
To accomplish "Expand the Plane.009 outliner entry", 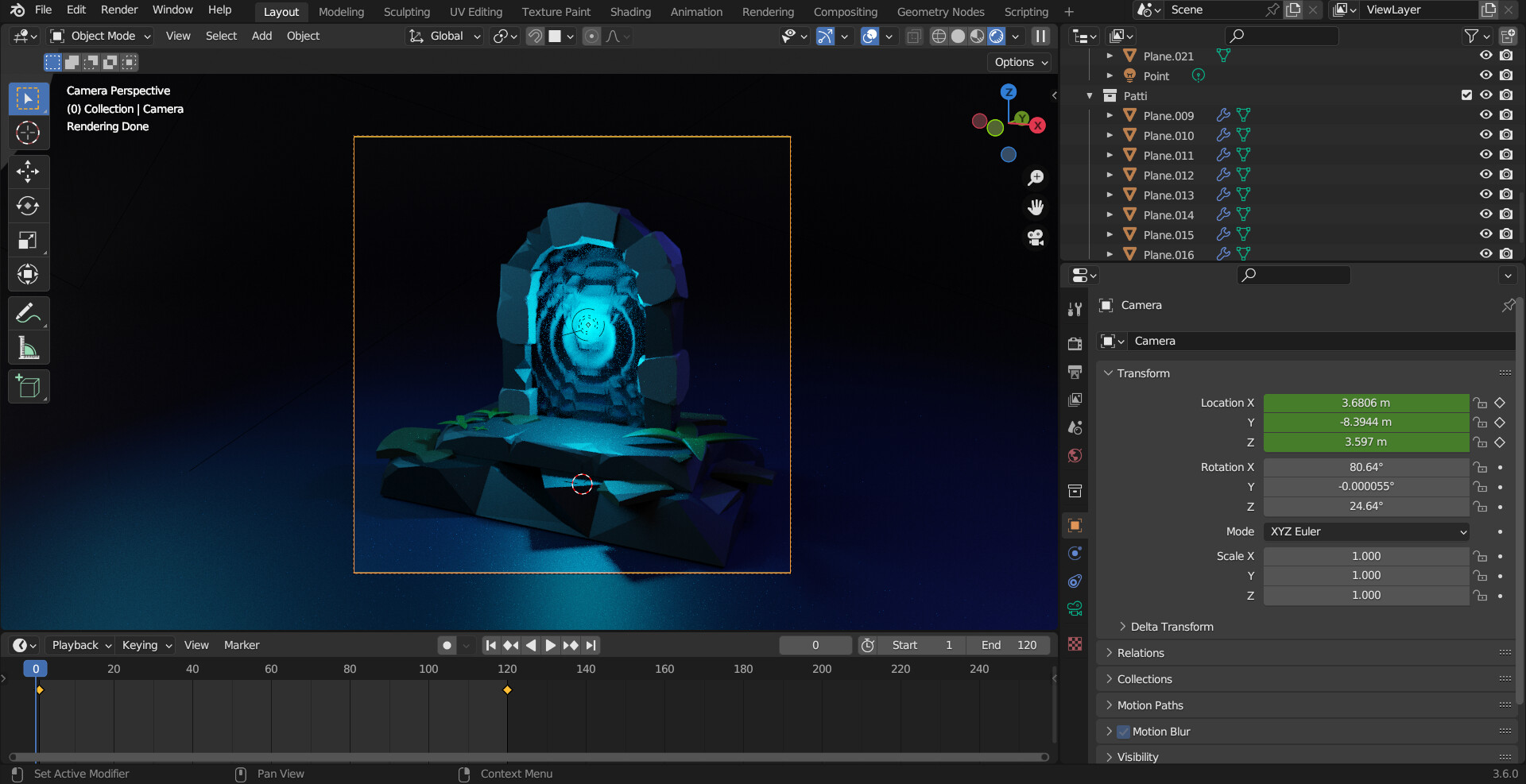I will tap(1110, 115).
